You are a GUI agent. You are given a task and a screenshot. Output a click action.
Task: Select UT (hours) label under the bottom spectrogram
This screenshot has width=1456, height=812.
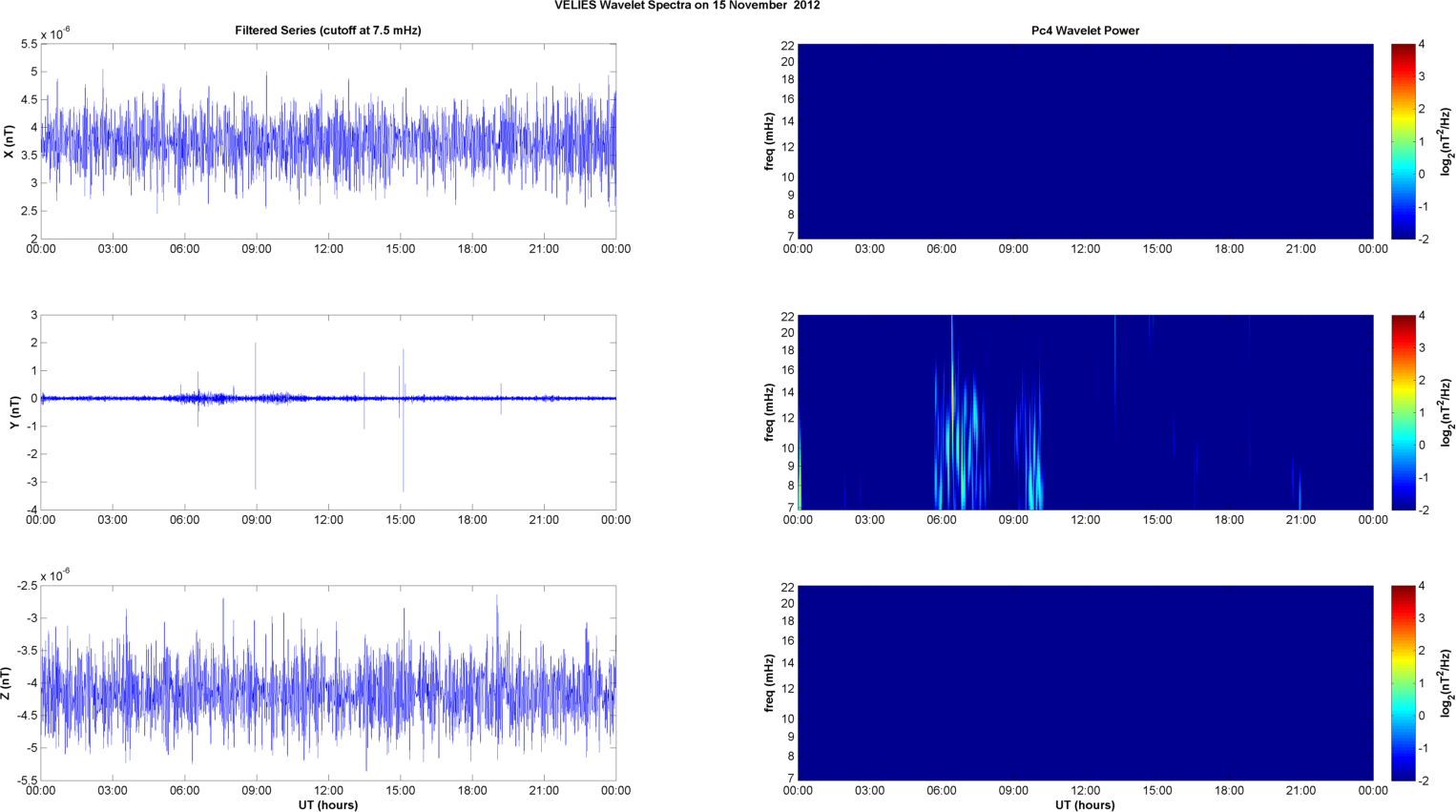click(x=1085, y=805)
